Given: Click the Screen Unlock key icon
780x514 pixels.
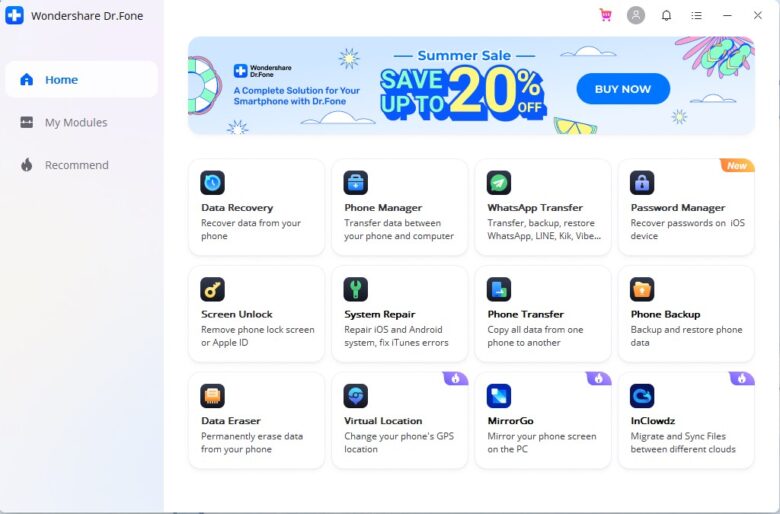Looking at the screenshot, I should click(213, 289).
